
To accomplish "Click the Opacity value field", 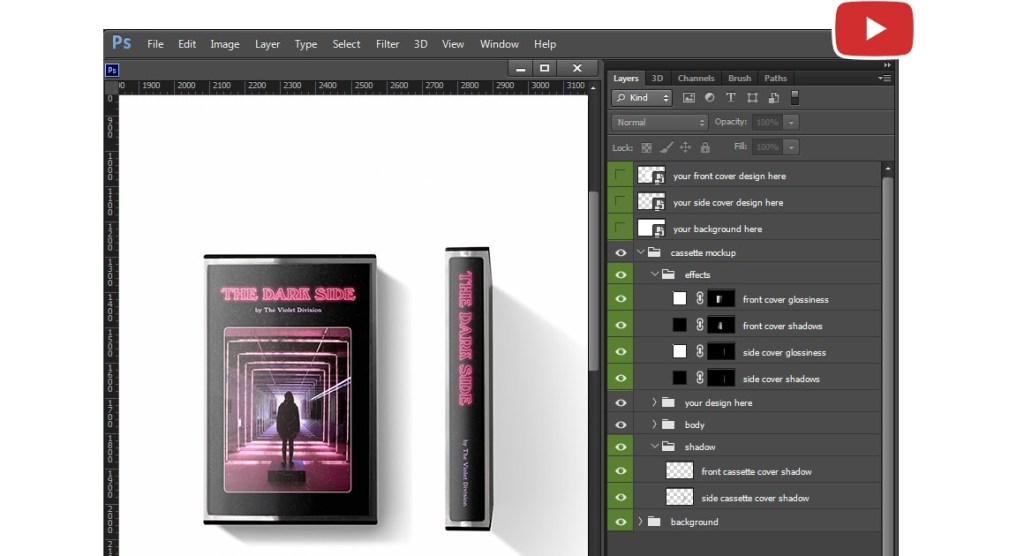I will tap(768, 122).
